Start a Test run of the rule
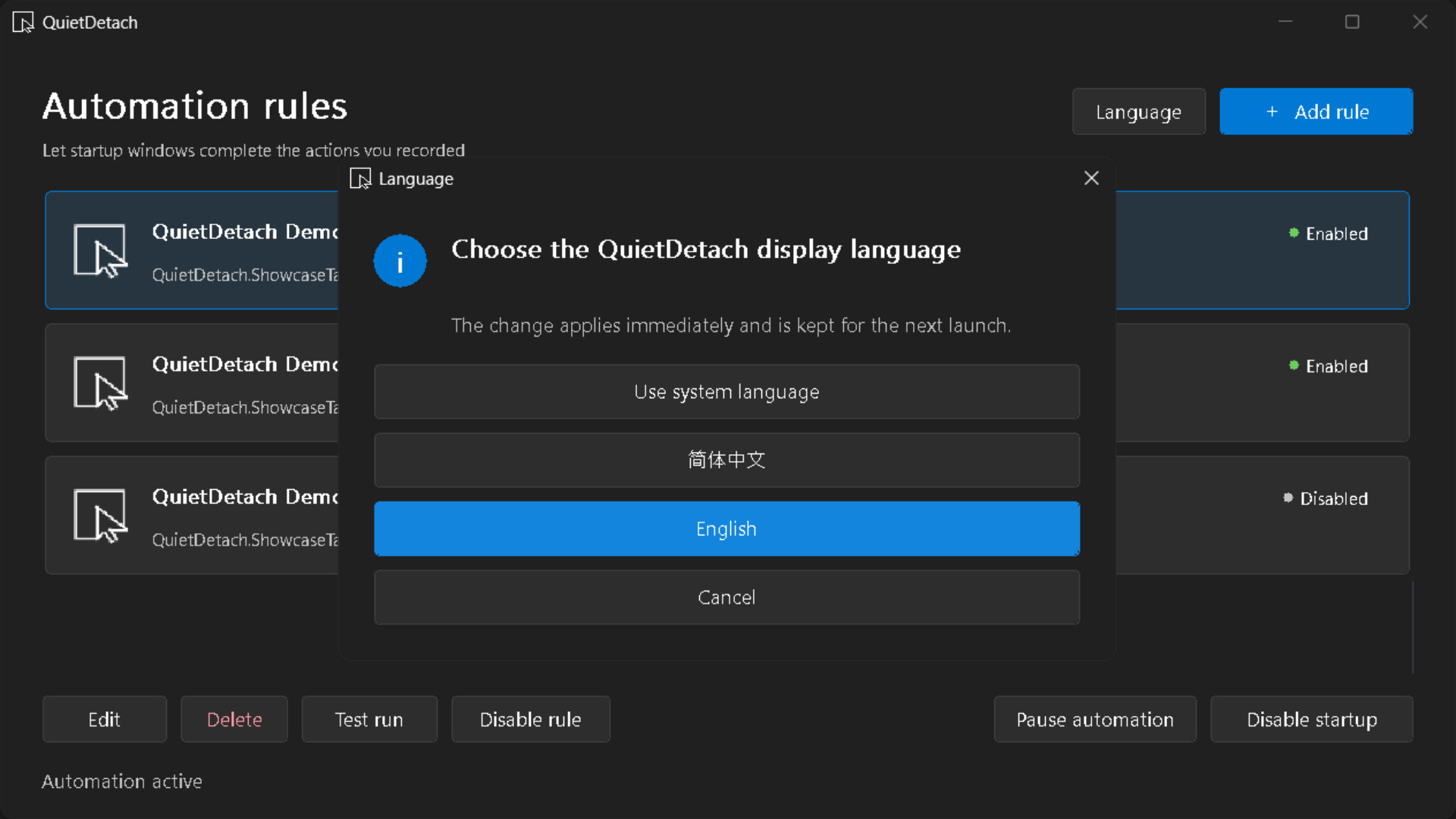1456x819 pixels. 369,719
